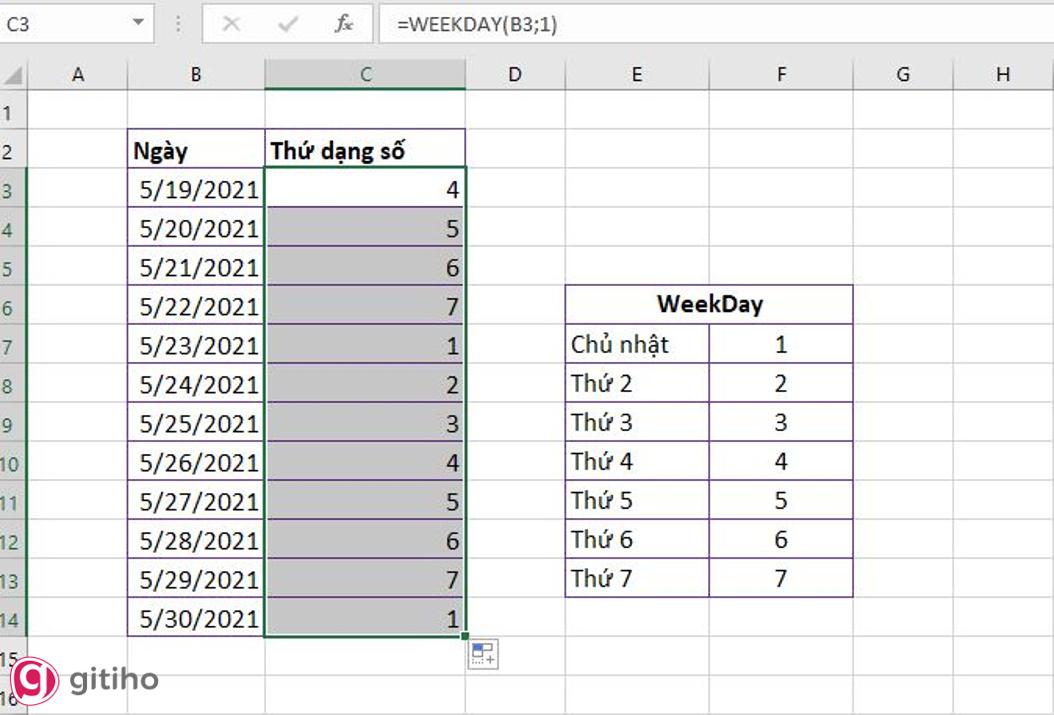Image resolution: width=1054 pixels, height=715 pixels.
Task: Click the formula bar input field
Action: [x=700, y=24]
